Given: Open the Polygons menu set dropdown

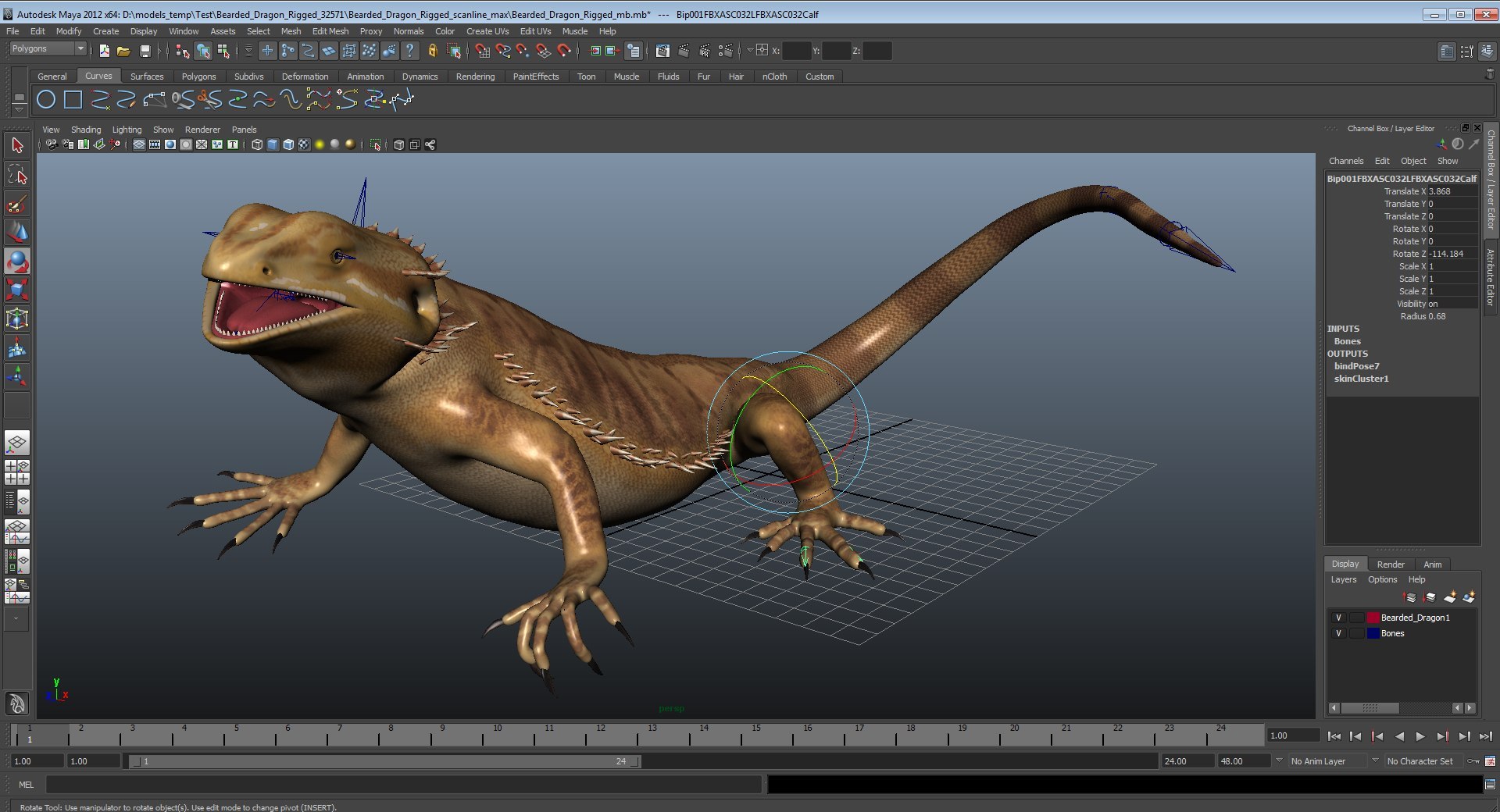Looking at the screenshot, I should point(47,48).
